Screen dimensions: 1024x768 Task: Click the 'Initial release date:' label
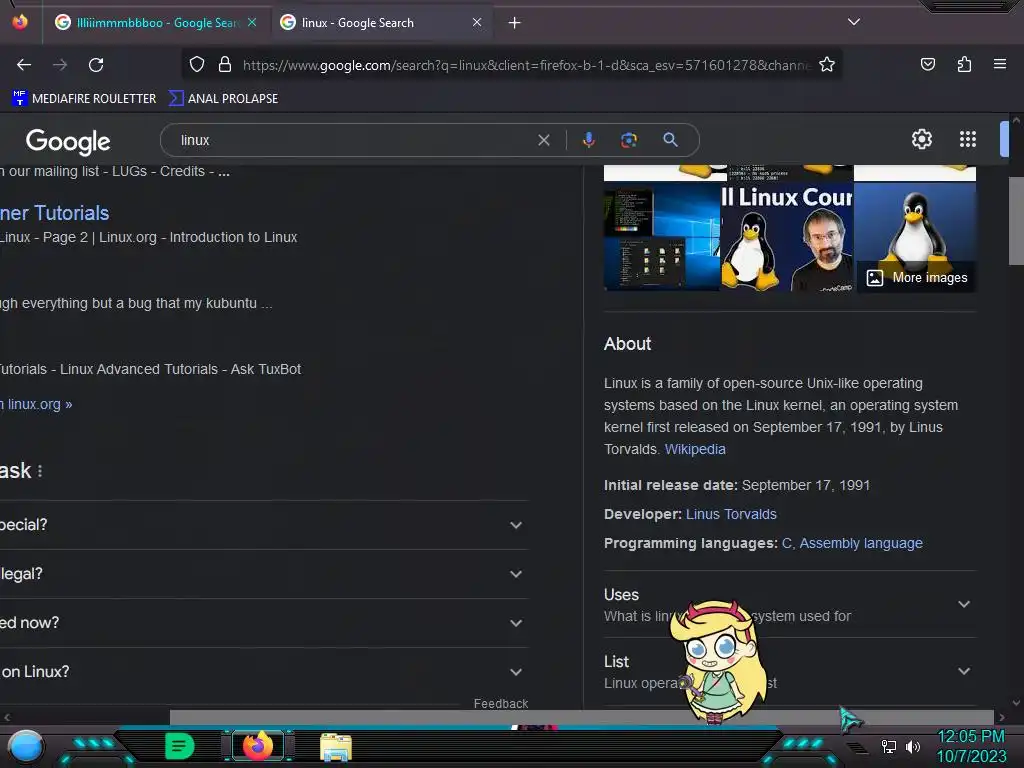[x=670, y=485]
